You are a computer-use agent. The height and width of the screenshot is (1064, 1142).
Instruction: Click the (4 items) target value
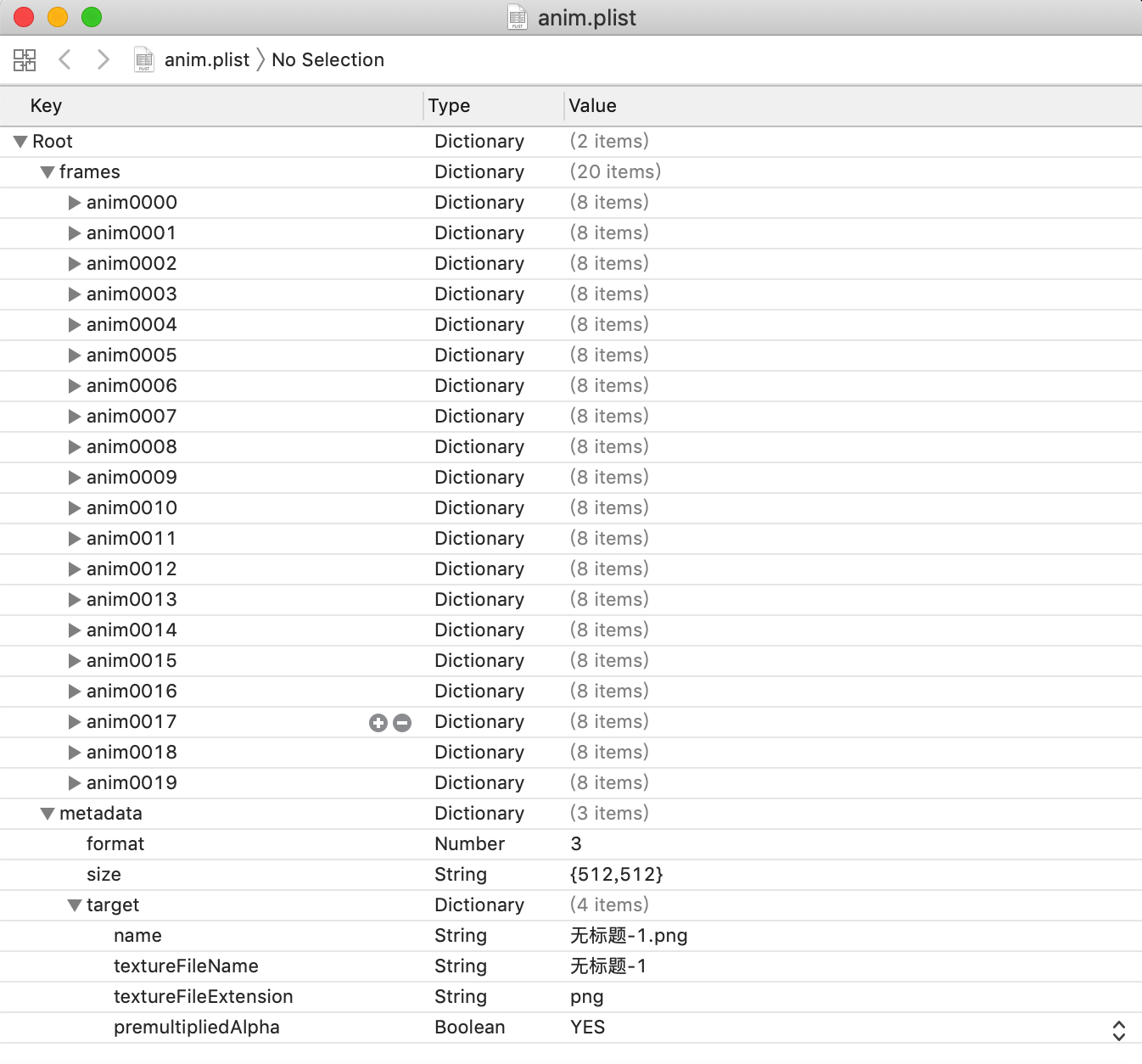click(609, 905)
